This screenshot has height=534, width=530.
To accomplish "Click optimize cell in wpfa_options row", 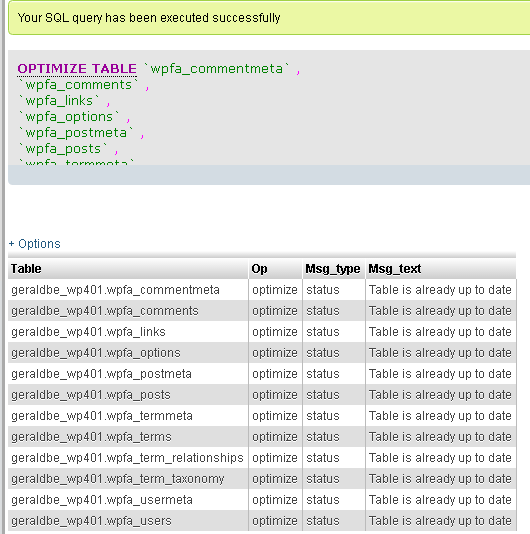I will tap(276, 353).
